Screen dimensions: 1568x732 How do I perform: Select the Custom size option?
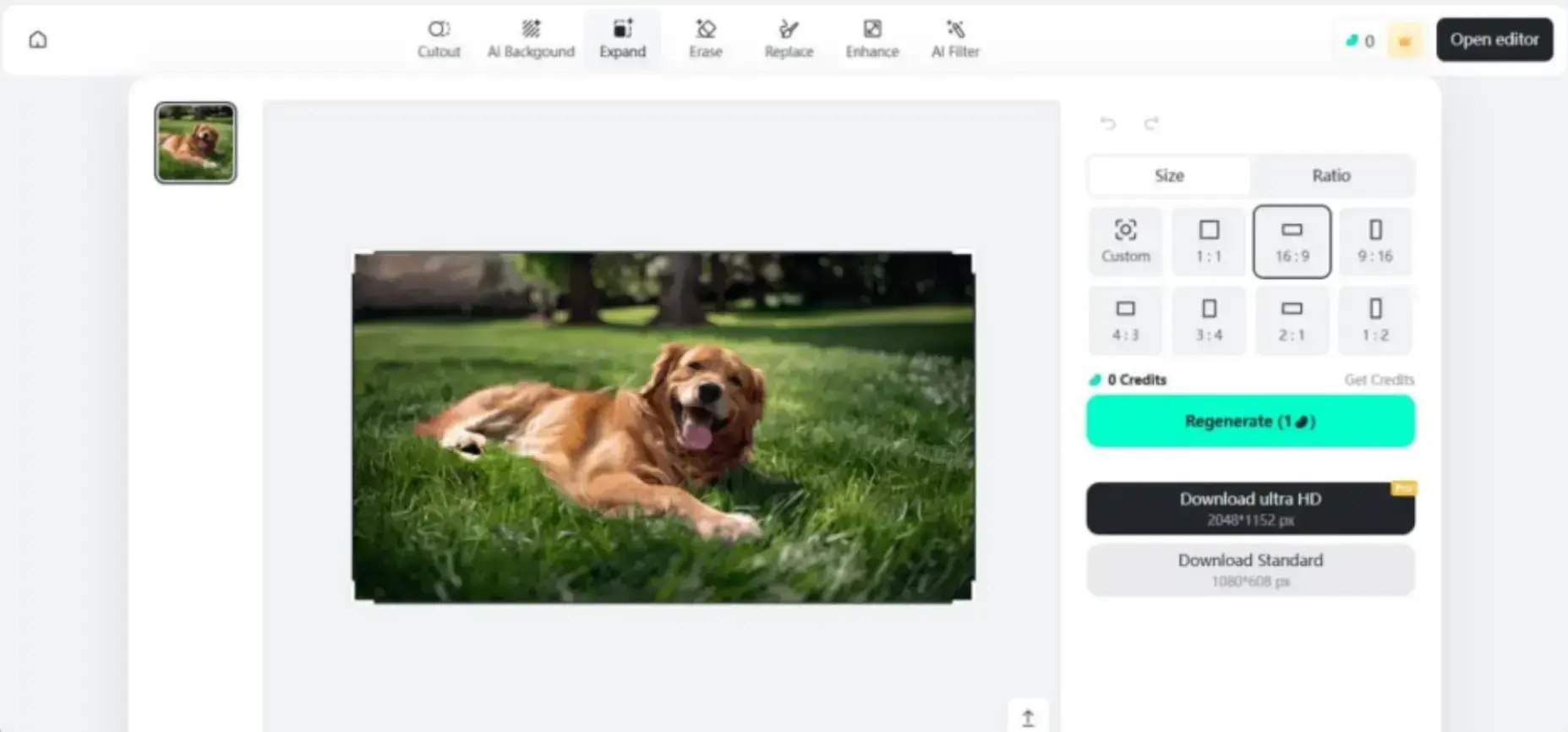(x=1125, y=241)
